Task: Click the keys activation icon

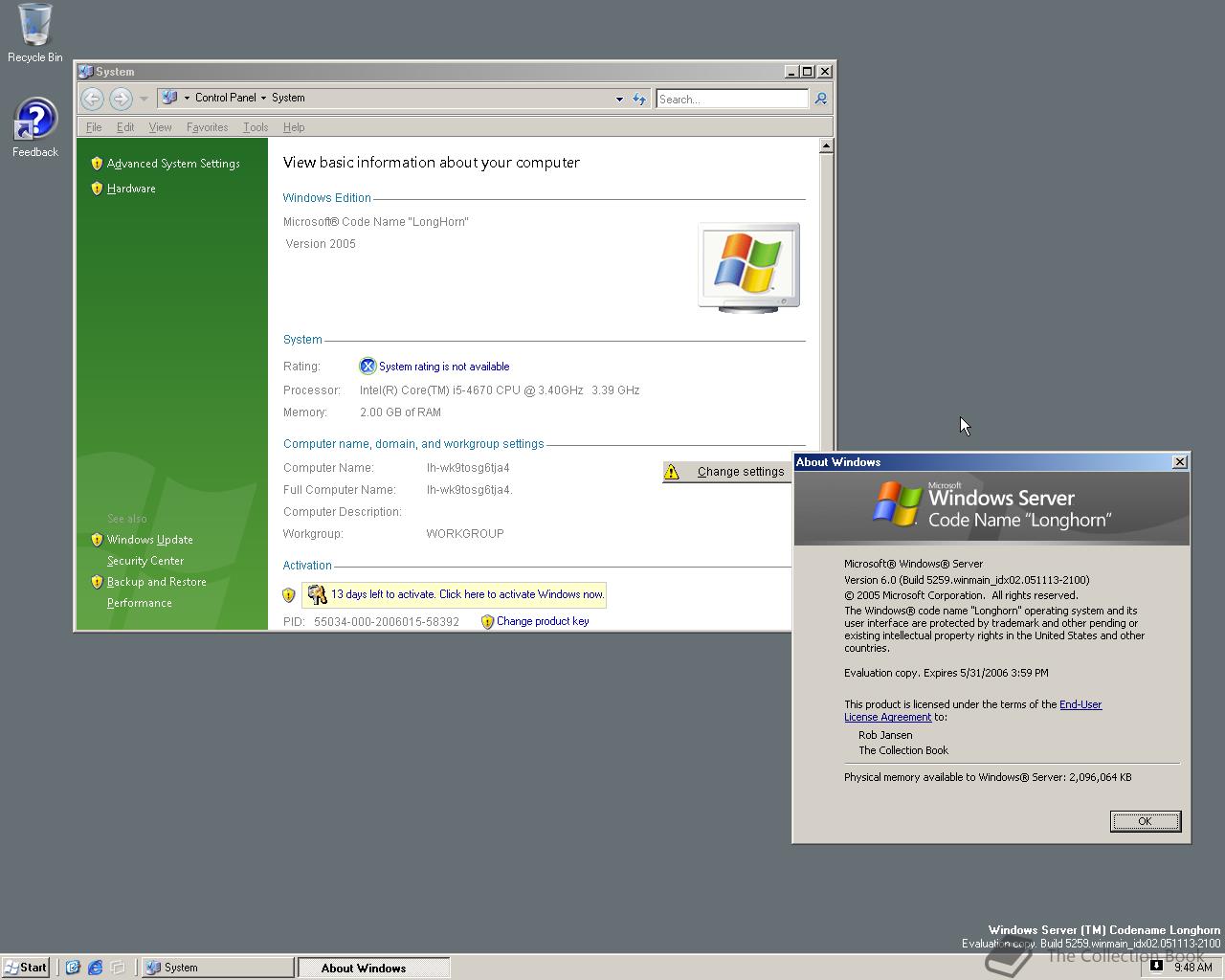Action: tap(317, 594)
